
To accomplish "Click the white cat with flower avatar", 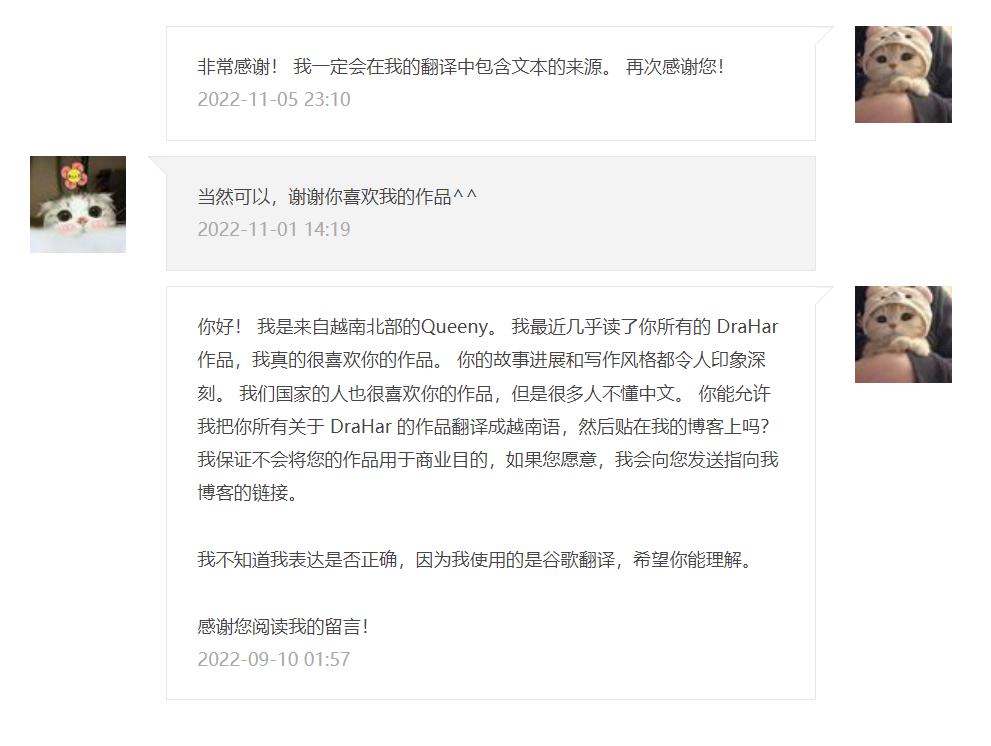I will coord(78,204).
